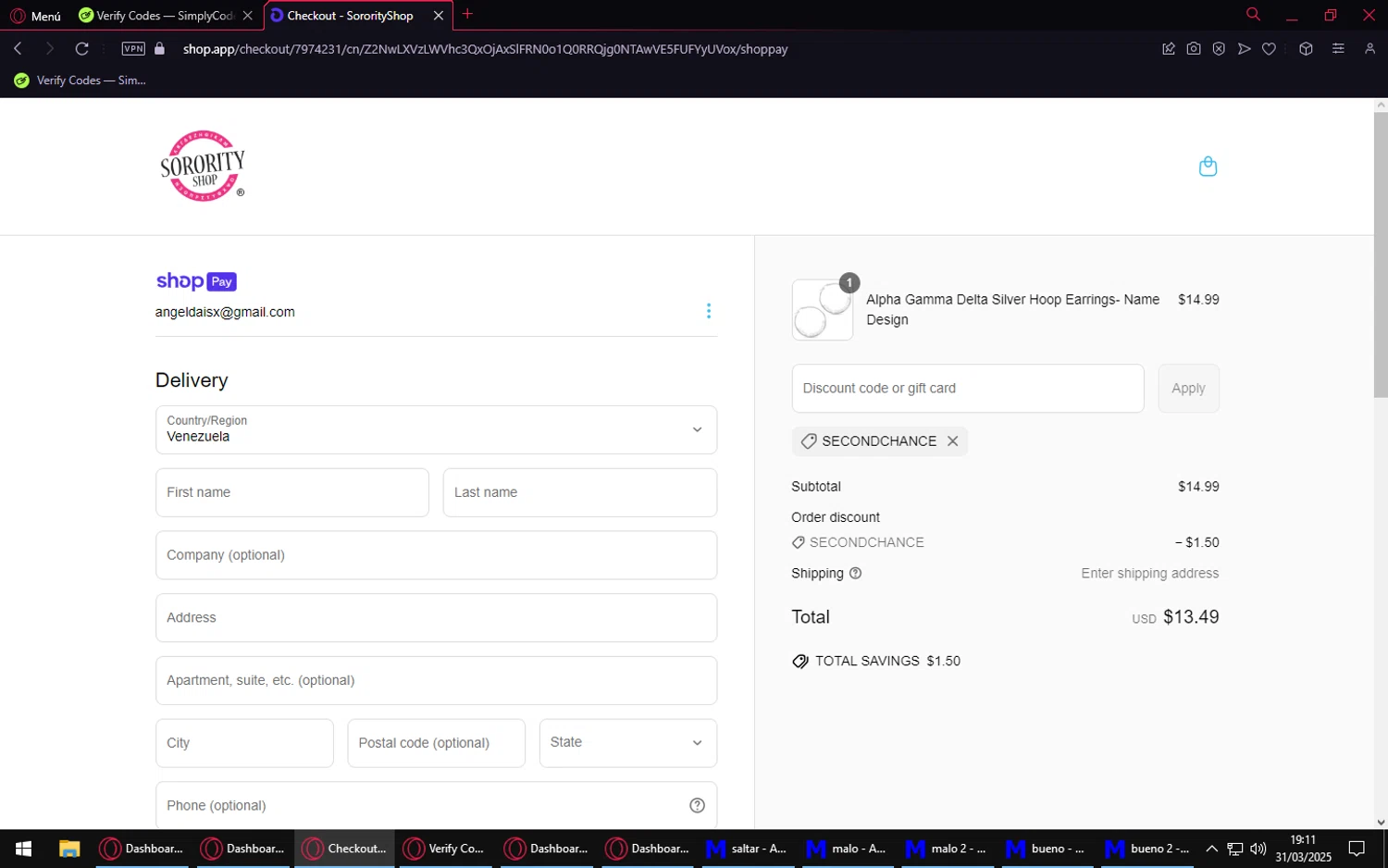Click the Phone (optional) field
This screenshot has width=1388, height=868.
(x=436, y=805)
